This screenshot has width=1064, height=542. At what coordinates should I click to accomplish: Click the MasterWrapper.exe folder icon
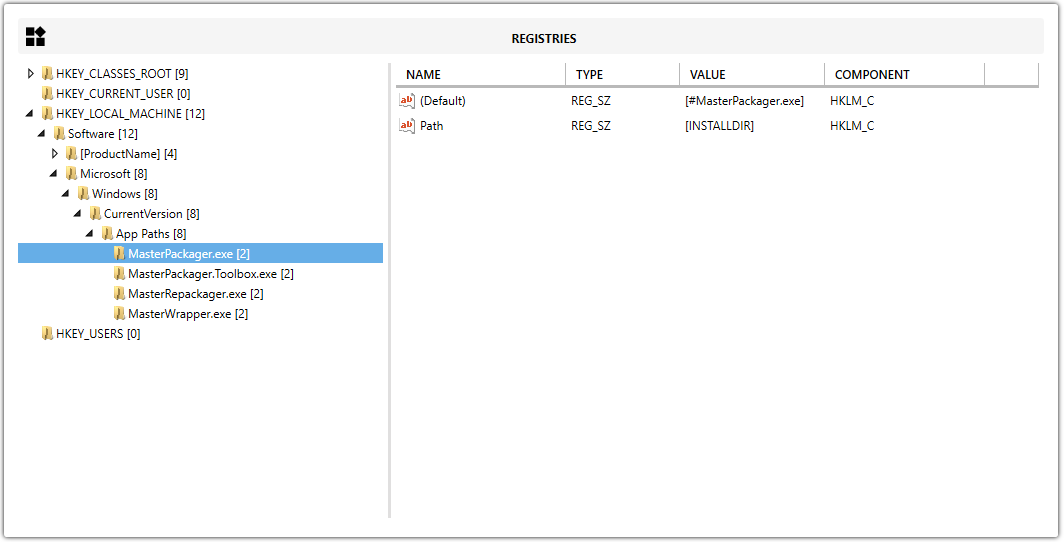point(119,313)
